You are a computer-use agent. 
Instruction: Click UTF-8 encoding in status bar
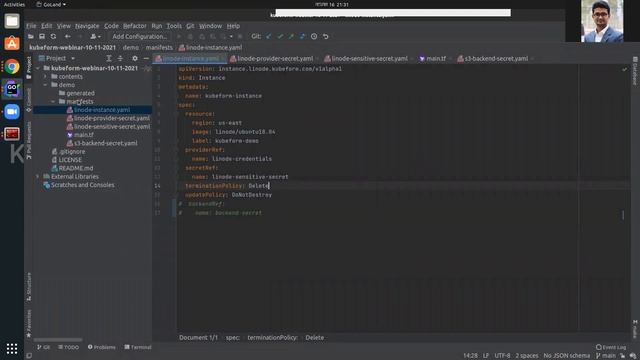pyautogui.click(x=502, y=356)
